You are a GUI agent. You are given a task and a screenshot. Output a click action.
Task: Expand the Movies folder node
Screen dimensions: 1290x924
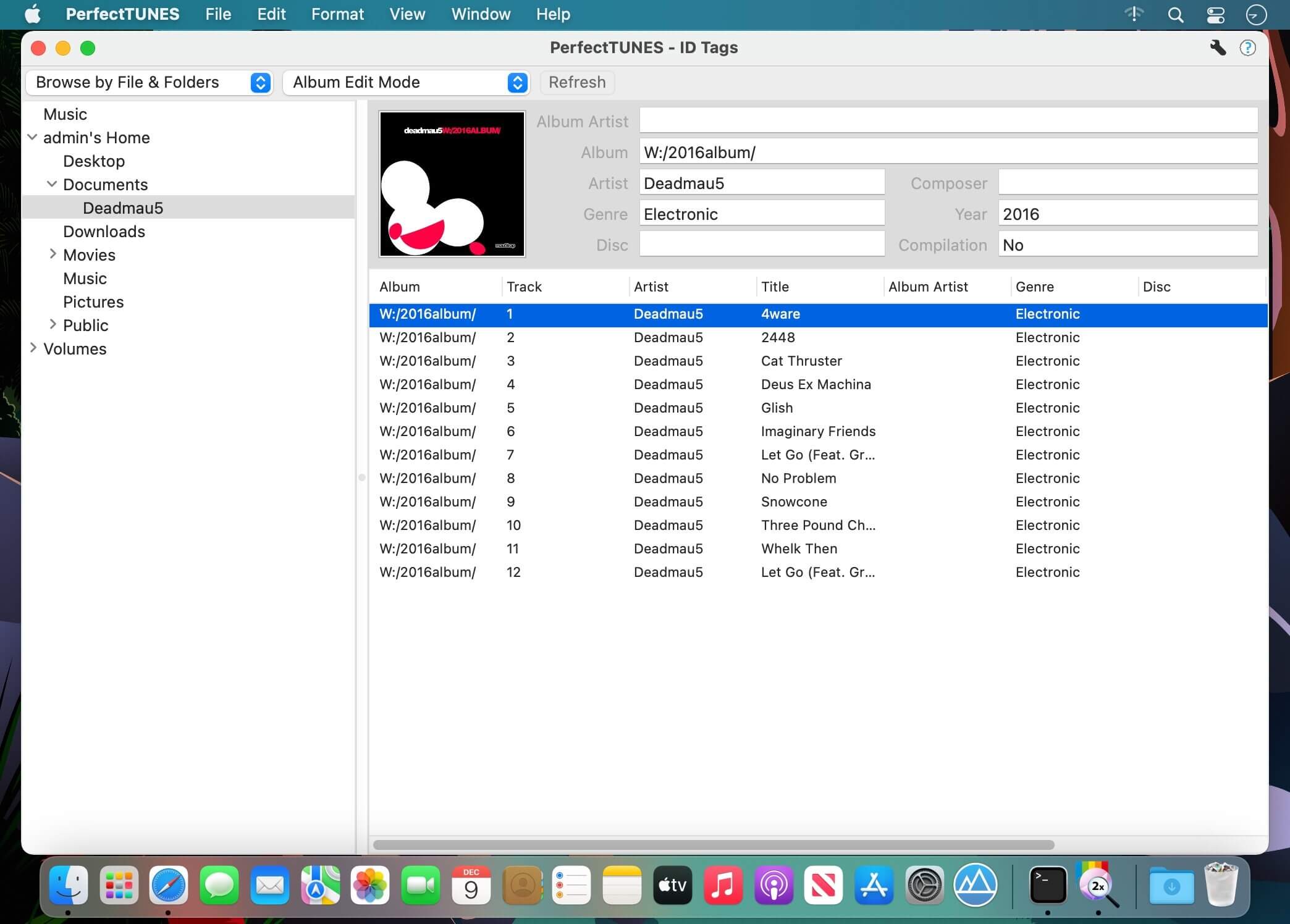coord(53,254)
